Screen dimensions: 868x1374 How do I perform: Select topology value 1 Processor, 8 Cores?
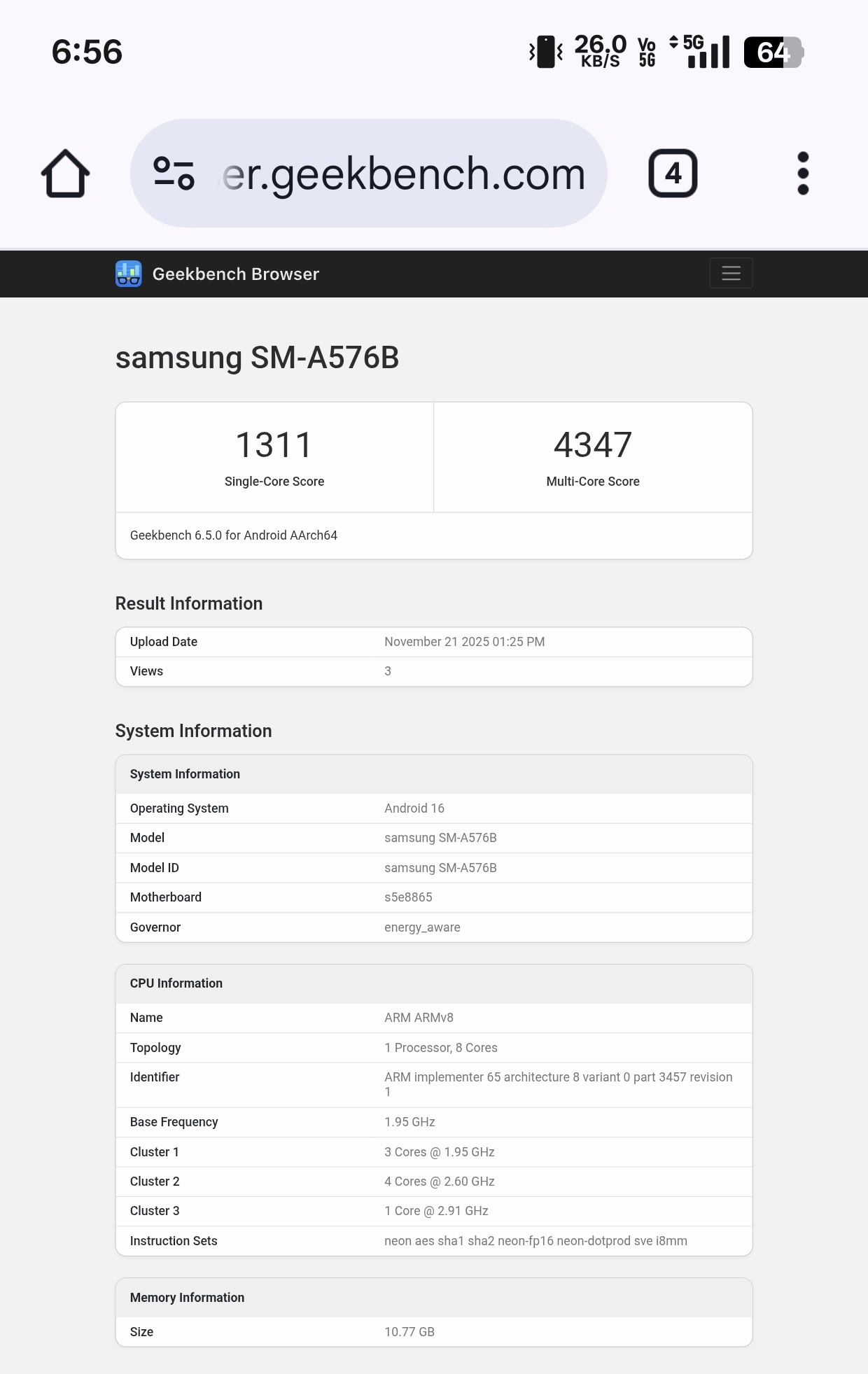click(441, 1048)
